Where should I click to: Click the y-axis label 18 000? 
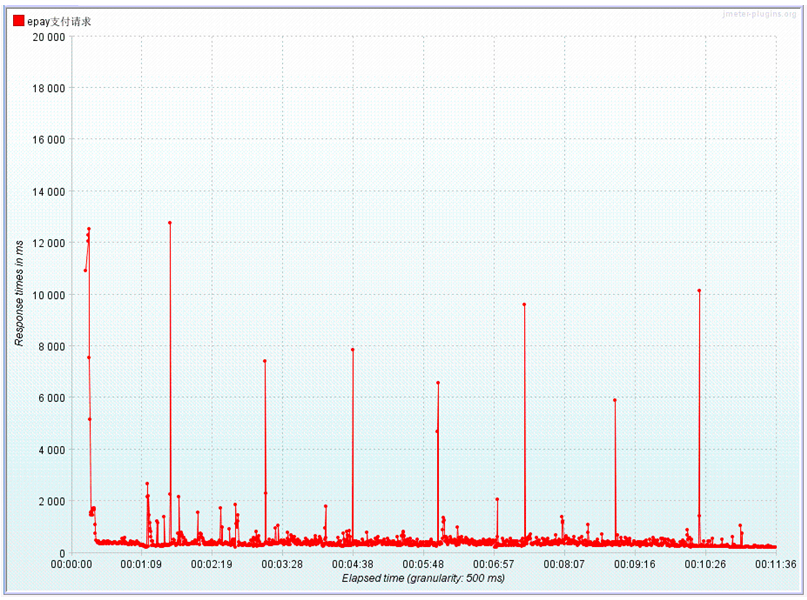tap(49, 89)
